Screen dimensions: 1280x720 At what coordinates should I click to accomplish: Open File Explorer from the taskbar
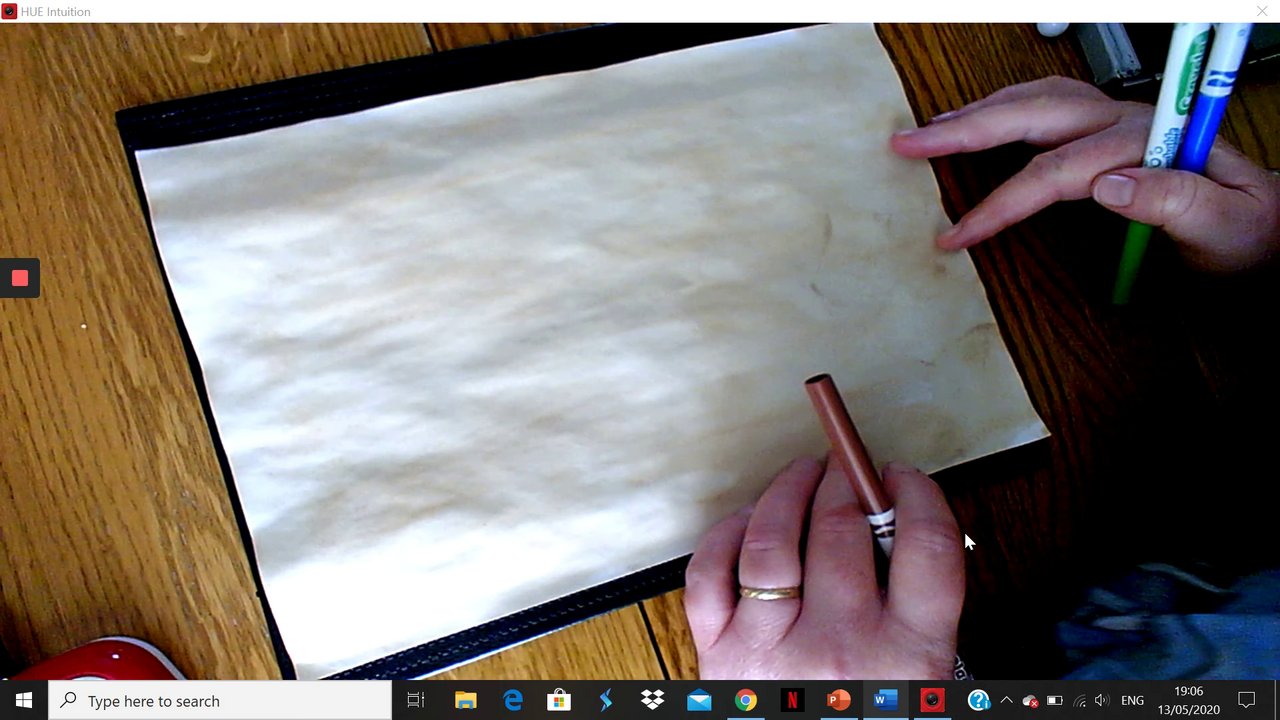465,700
